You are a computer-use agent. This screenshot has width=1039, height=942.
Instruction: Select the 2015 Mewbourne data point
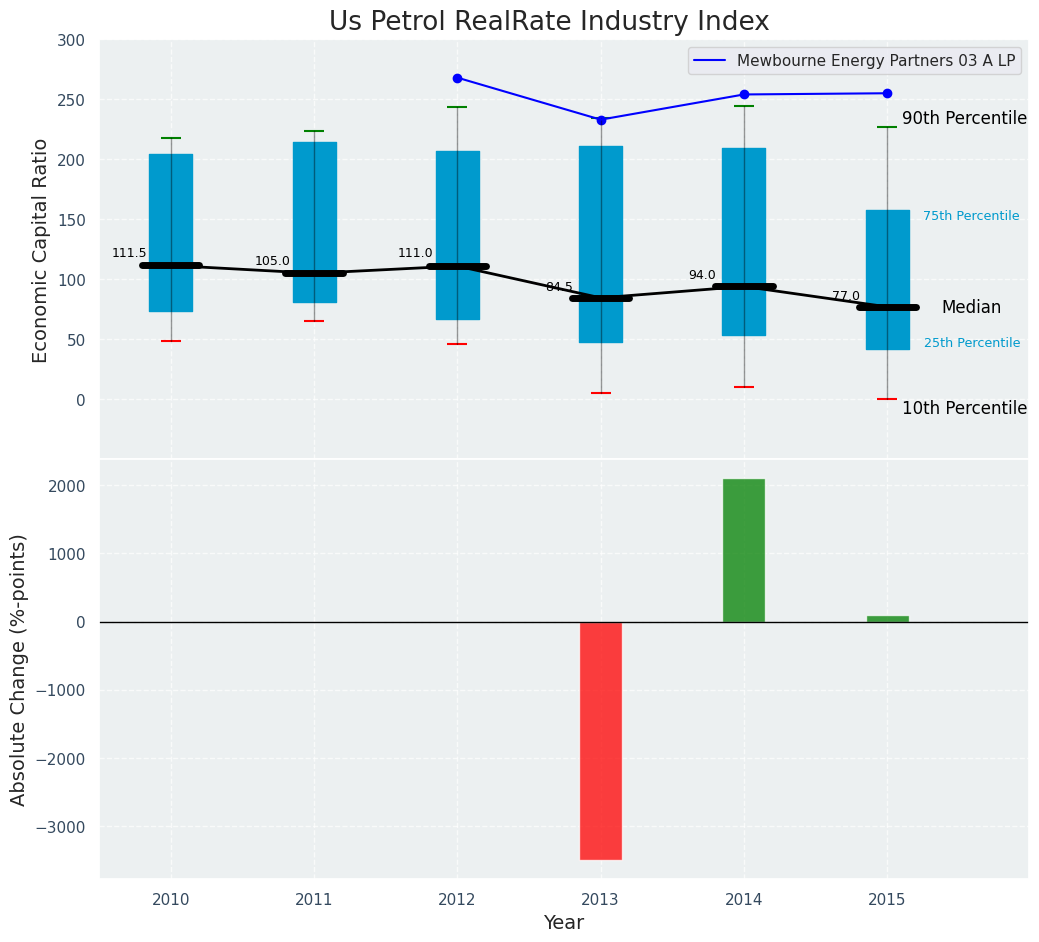887,94
